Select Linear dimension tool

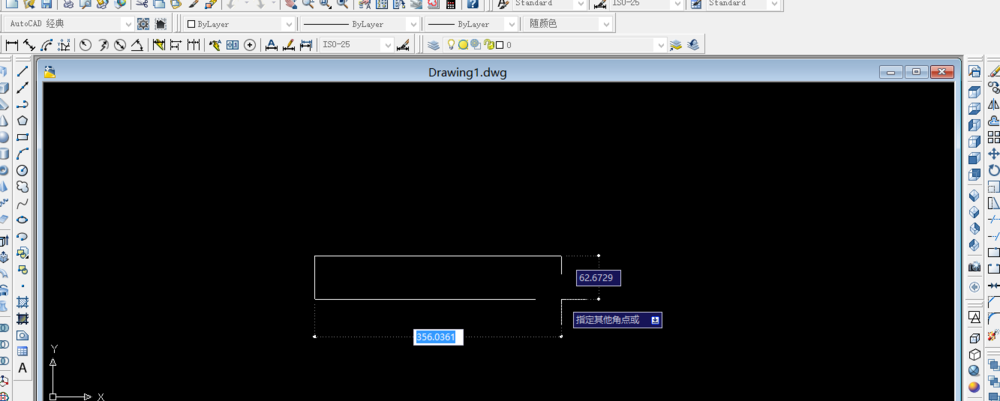coord(11,45)
